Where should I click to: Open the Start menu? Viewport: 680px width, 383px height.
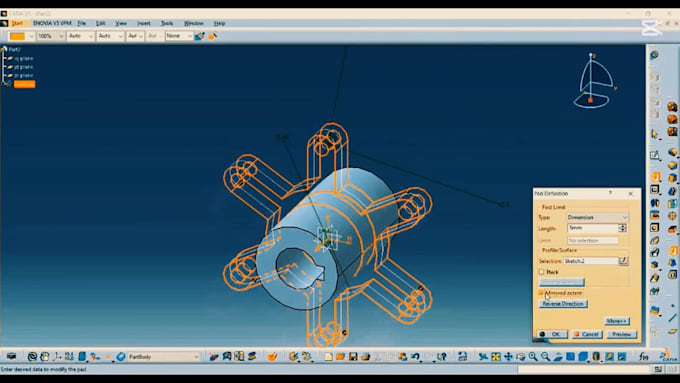tap(17, 23)
